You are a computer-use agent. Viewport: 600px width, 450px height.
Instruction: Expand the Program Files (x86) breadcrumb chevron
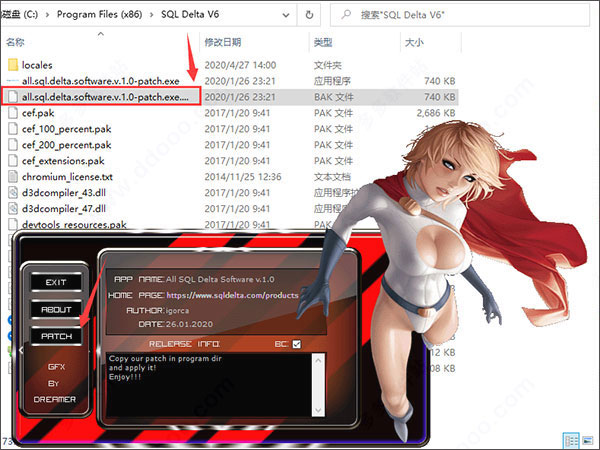(152, 15)
